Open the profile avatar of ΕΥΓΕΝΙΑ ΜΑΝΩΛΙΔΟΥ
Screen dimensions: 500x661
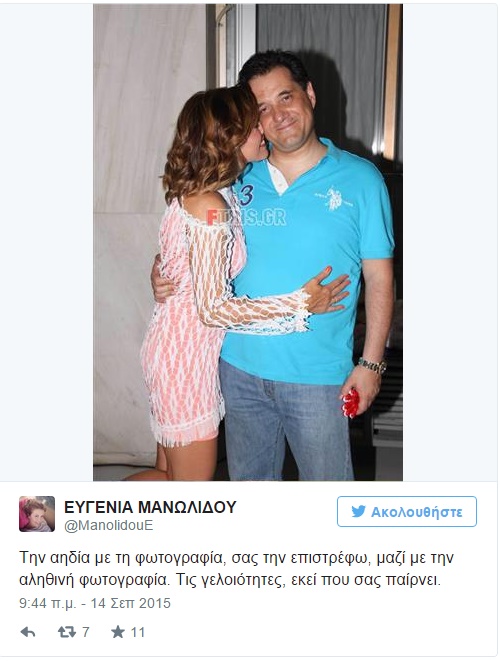(x=37, y=513)
